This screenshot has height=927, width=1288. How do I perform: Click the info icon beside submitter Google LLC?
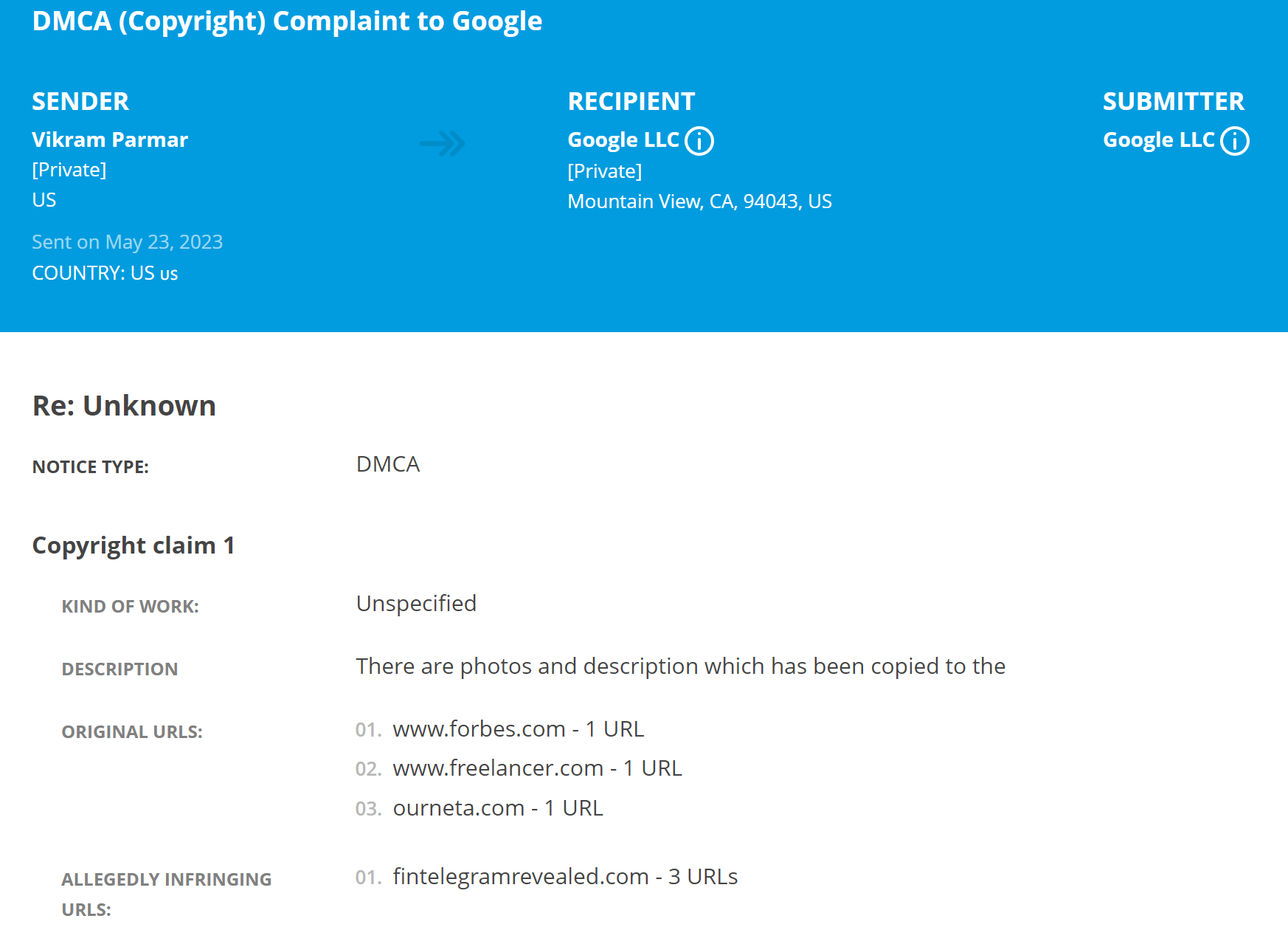[x=1234, y=141]
